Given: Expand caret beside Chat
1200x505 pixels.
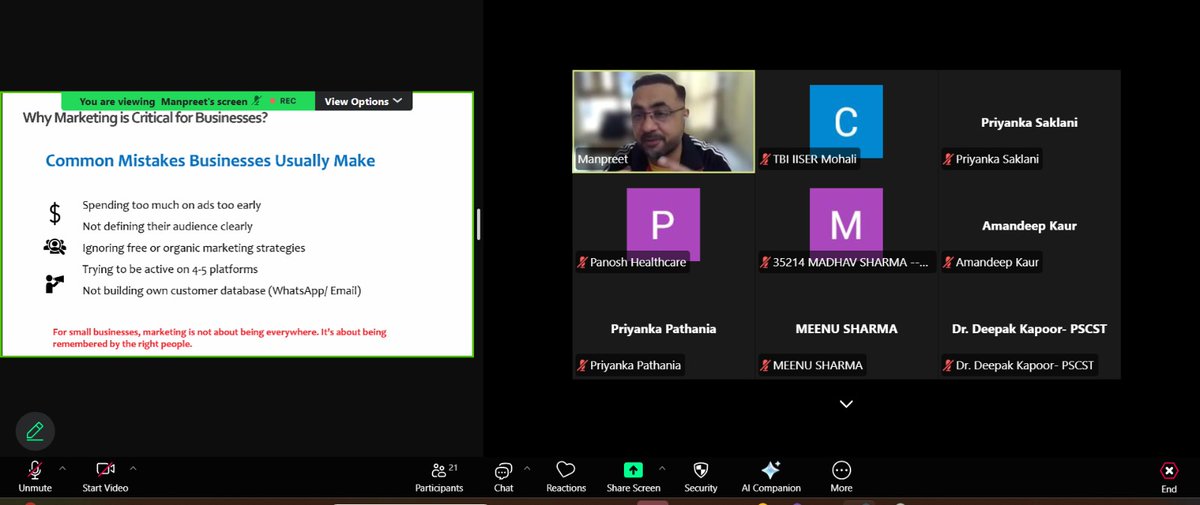Looking at the screenshot, I should click(526, 468).
